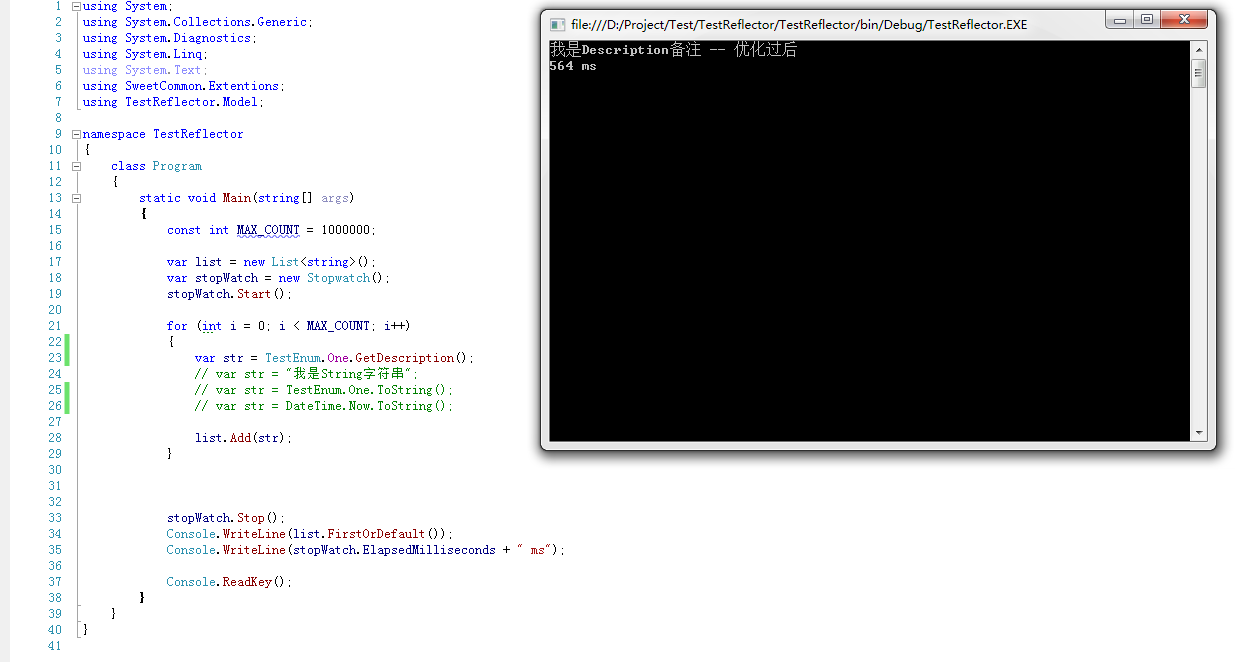Click 'using System.Collections.Generic;' on line 2
This screenshot has width=1239, height=662.
[x=197, y=22]
